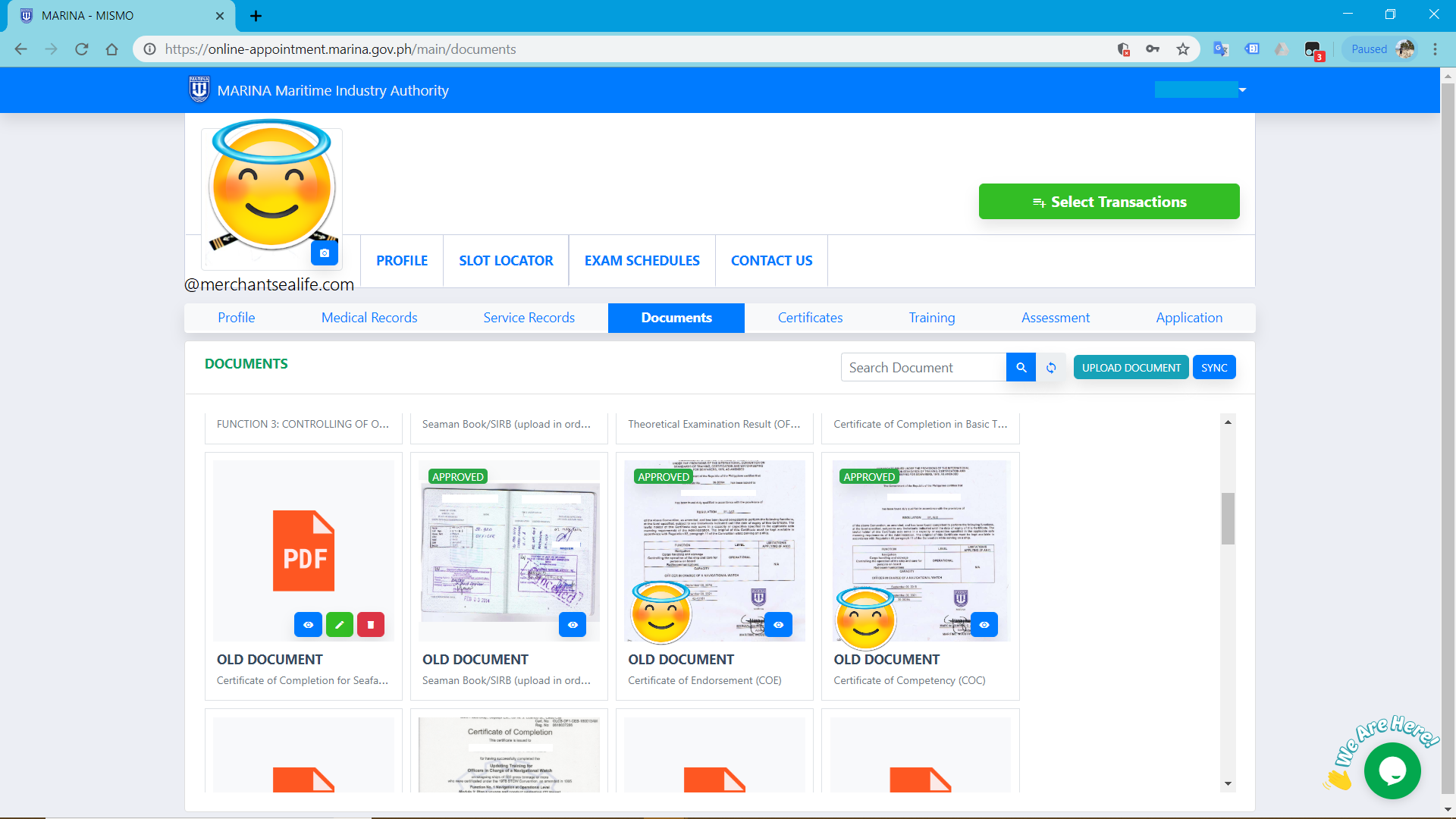1456x819 pixels.
Task: Go back to the previous browser page
Action: [x=20, y=49]
